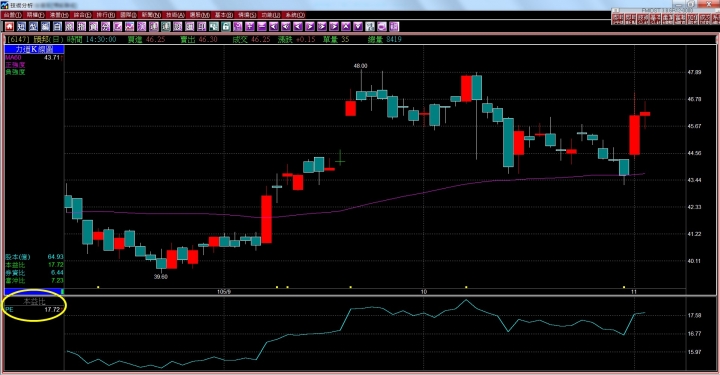The image size is (720, 375).
Task: Click the zigzag line-chart toolbar icon
Action: [129, 26]
